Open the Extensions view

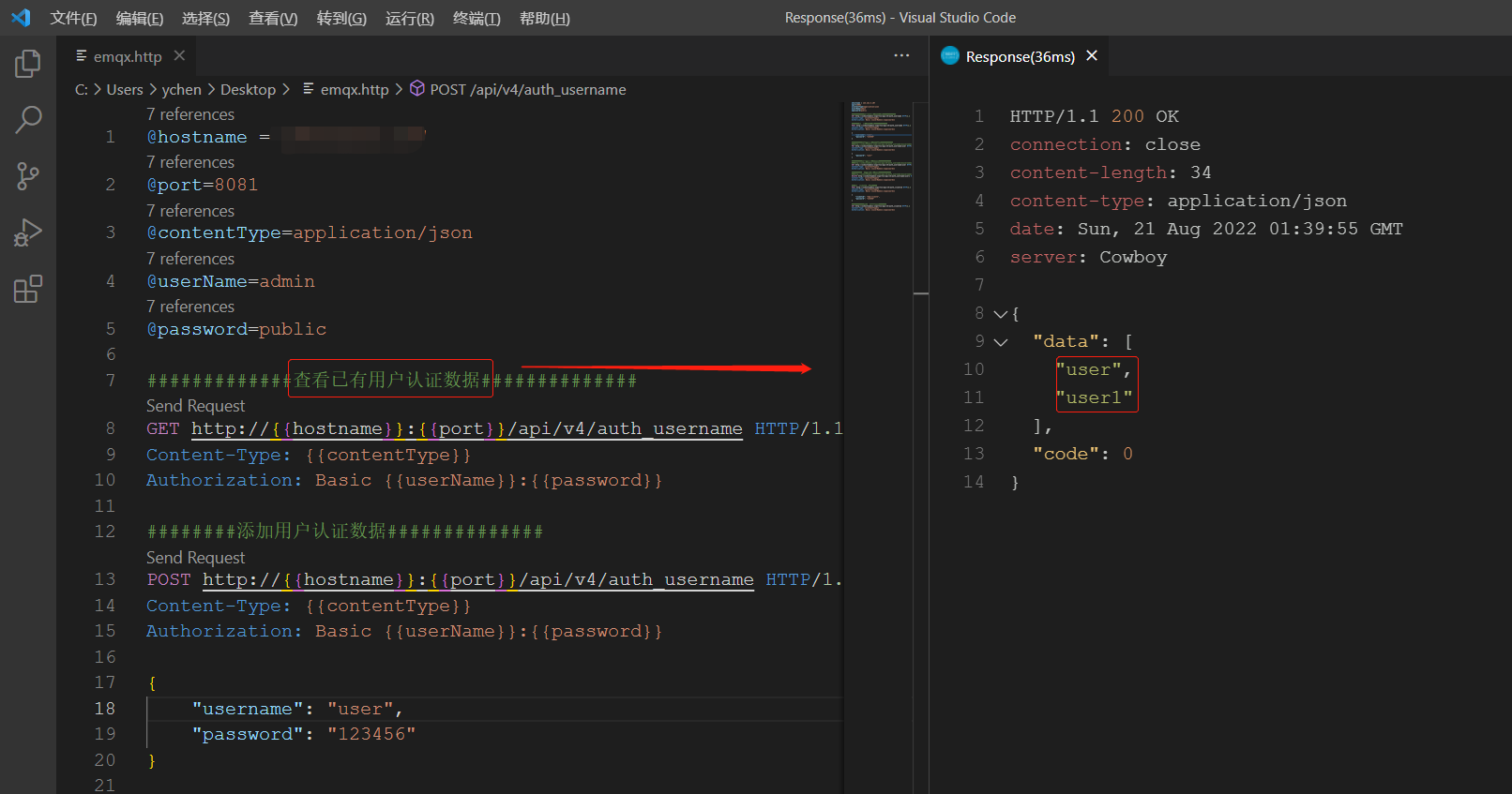(x=28, y=289)
